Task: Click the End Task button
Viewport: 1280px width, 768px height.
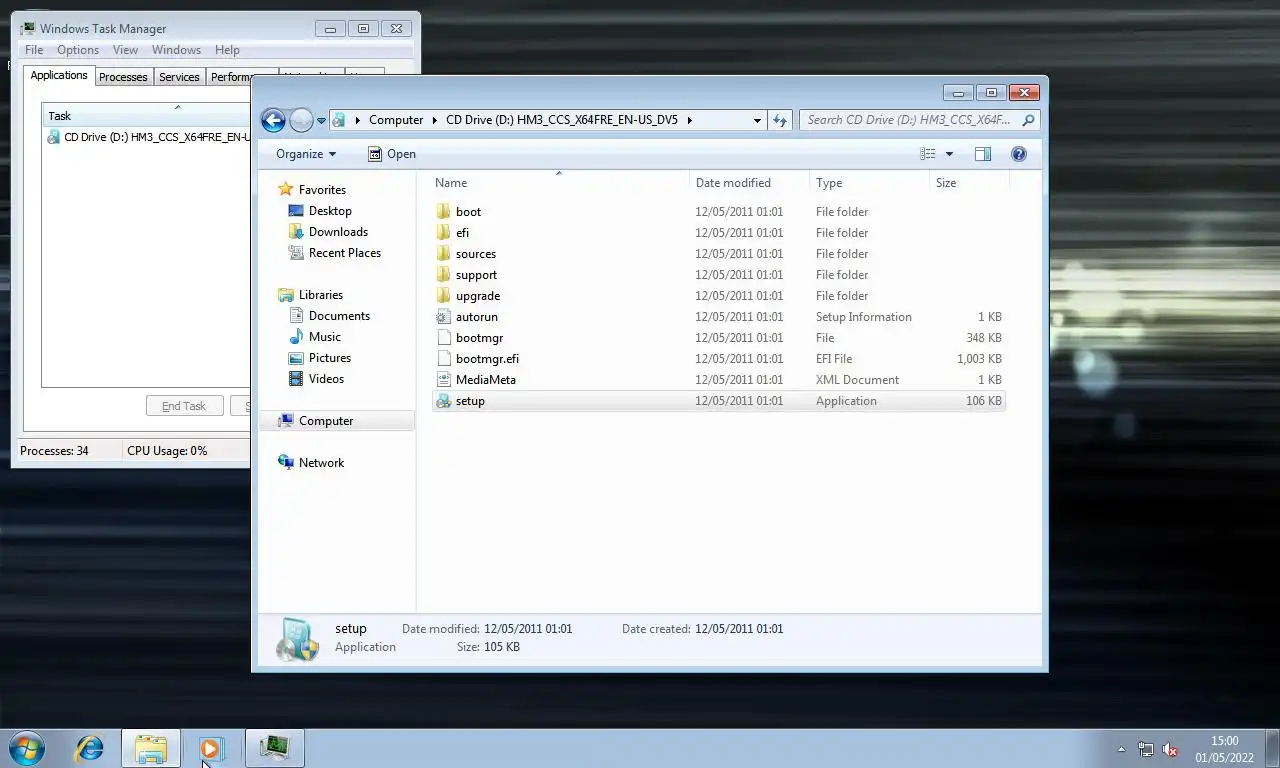Action: click(184, 406)
